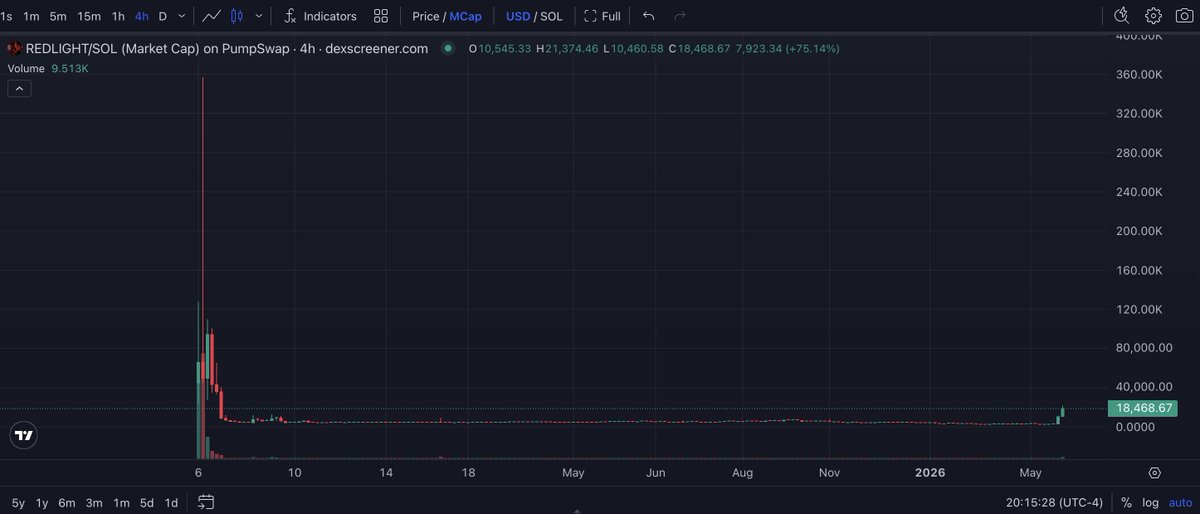Switch chart to MCap mode
Image resolution: width=1200 pixels, height=514 pixels.
click(465, 16)
